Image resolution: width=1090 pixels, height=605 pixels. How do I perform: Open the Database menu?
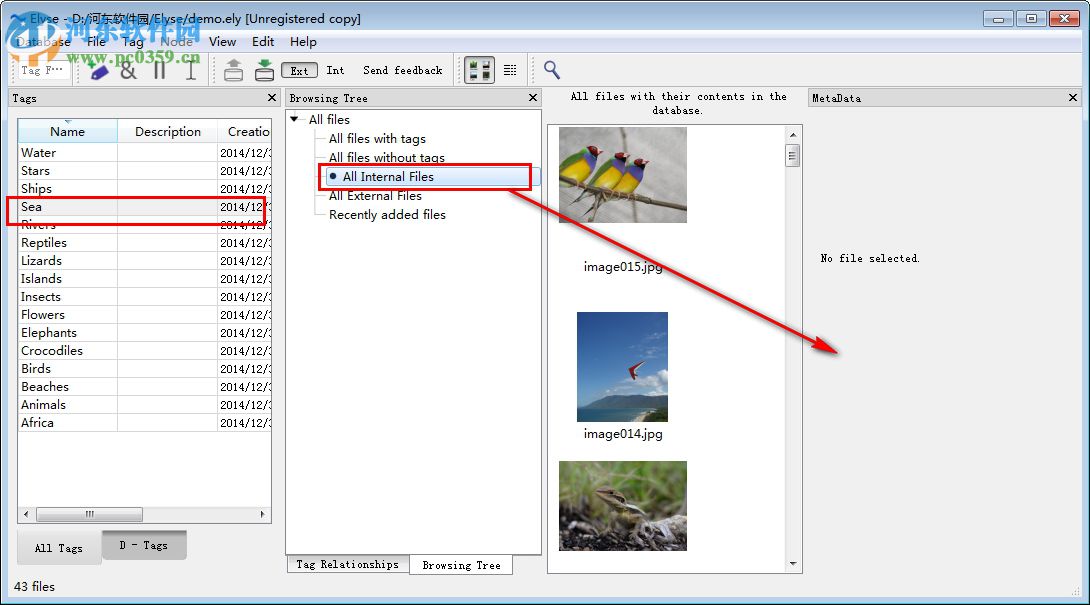tap(43, 42)
